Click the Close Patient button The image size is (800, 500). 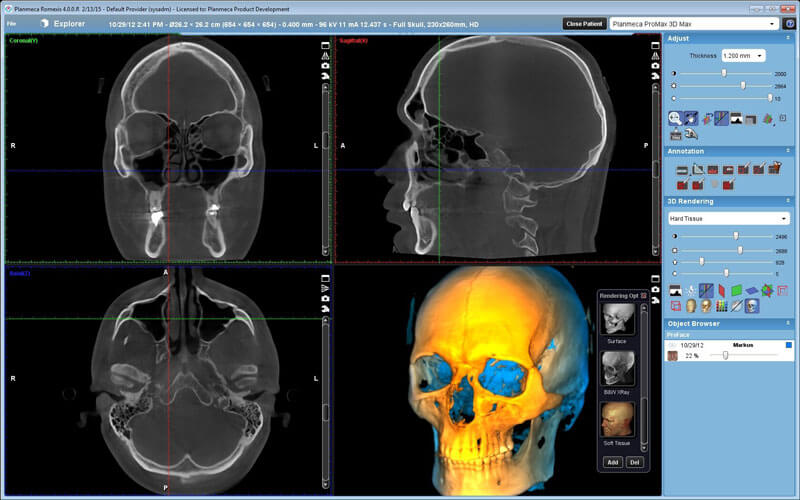click(x=584, y=24)
